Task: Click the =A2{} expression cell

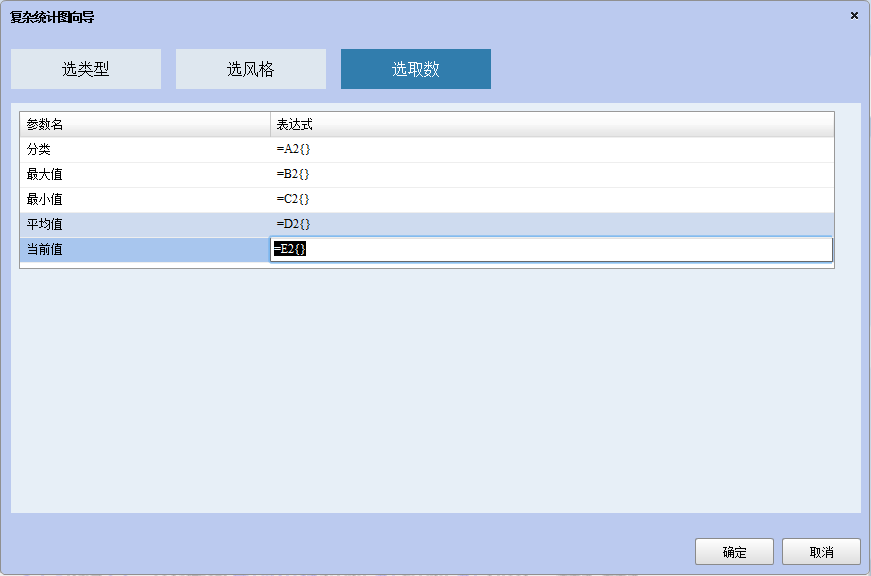Action: (x=552, y=149)
